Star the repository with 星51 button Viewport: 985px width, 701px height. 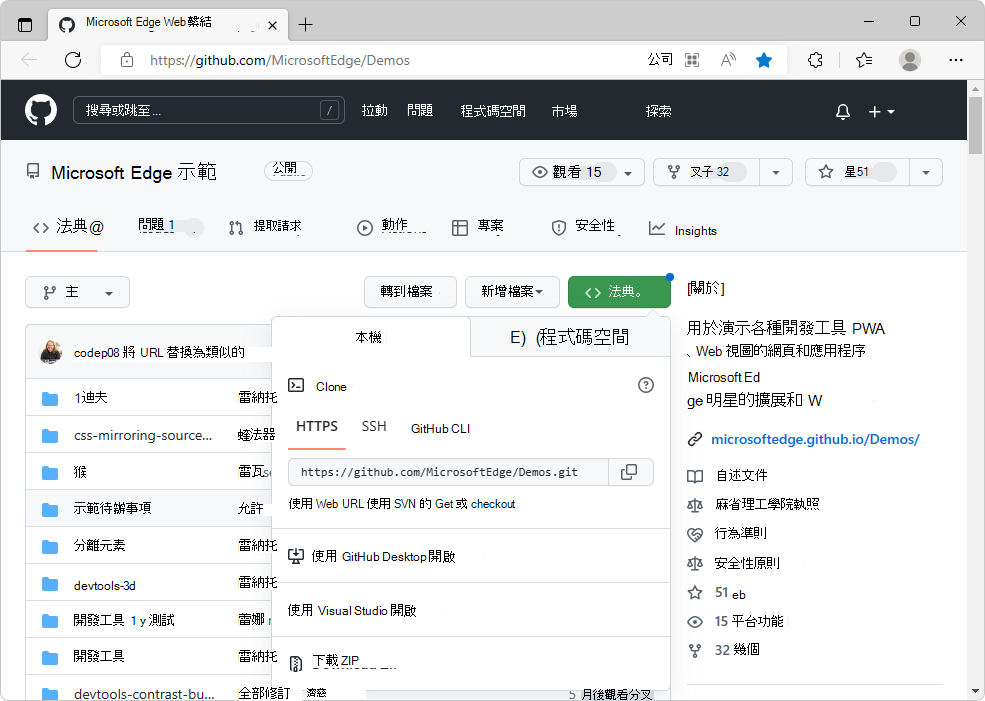[857, 172]
